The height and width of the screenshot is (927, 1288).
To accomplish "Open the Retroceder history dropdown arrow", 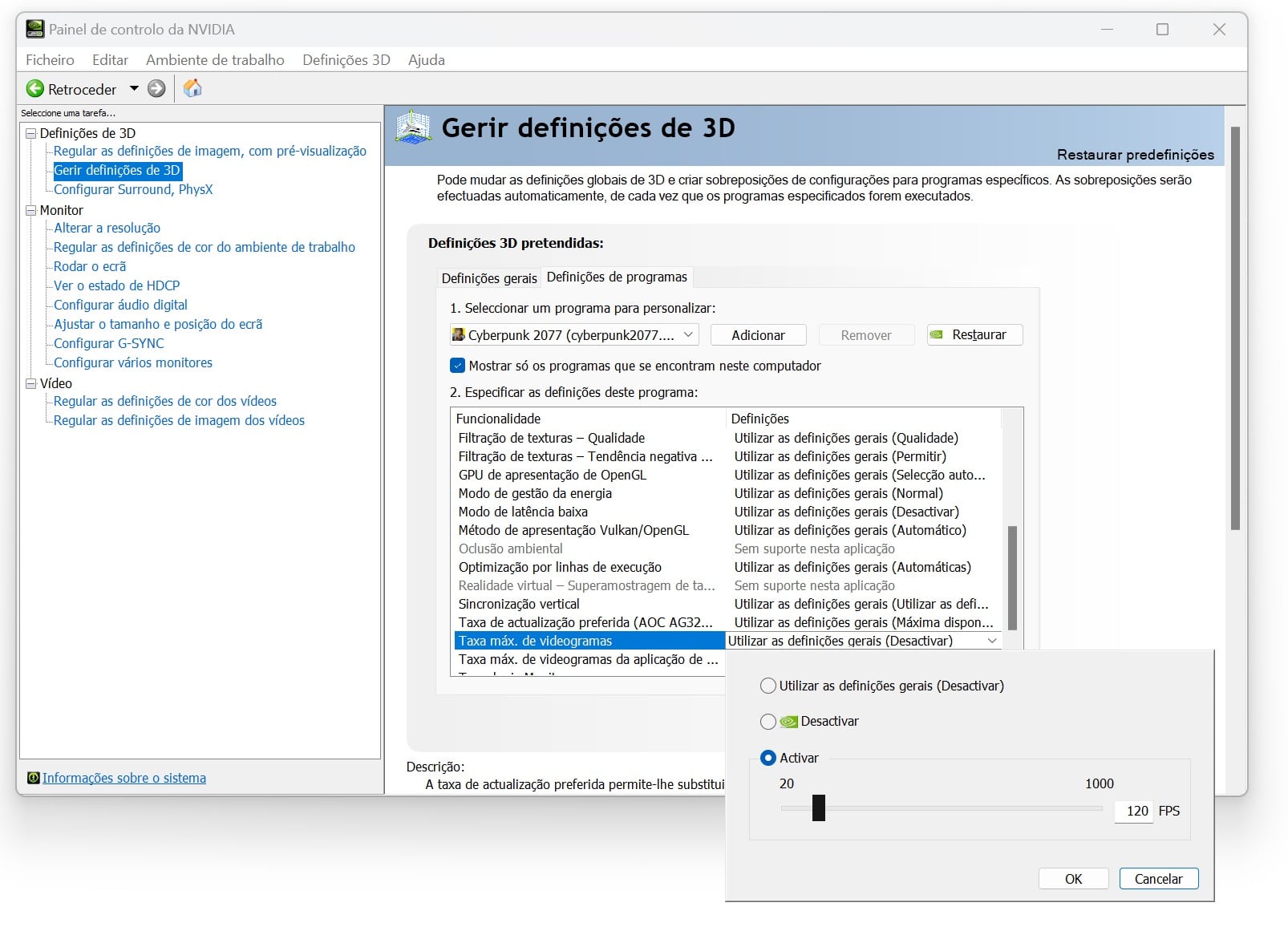I will [134, 89].
